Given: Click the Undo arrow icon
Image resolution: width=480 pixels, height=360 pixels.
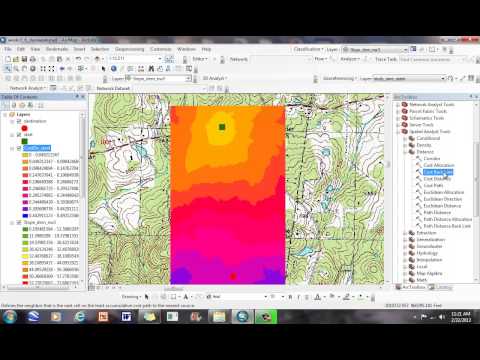Looking at the screenshot, I should point(78,59).
